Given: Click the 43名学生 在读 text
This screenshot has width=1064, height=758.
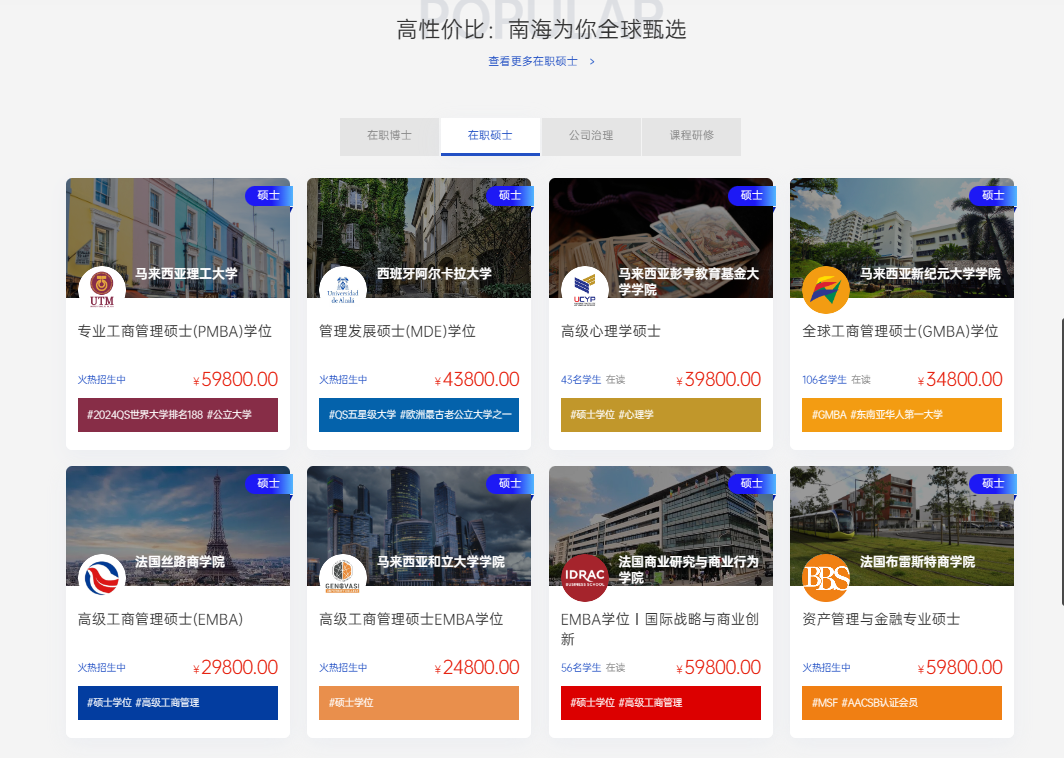Looking at the screenshot, I should point(593,380).
